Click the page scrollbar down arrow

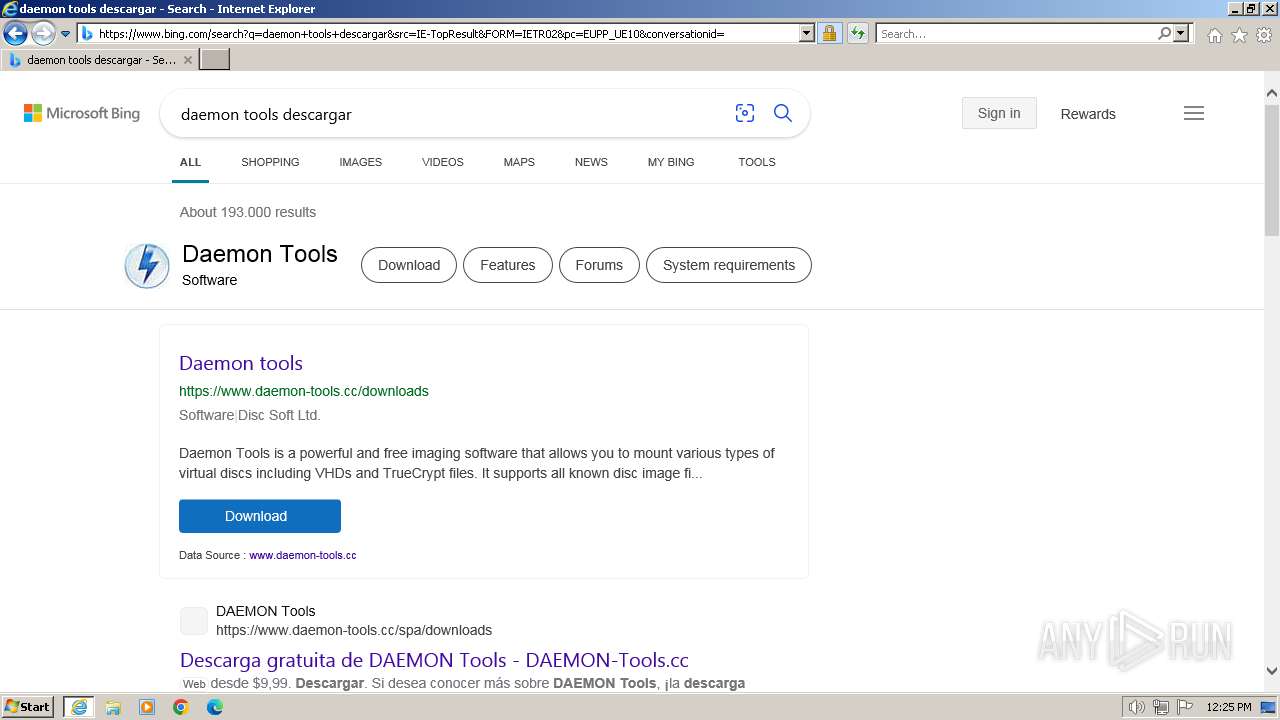point(1272,671)
